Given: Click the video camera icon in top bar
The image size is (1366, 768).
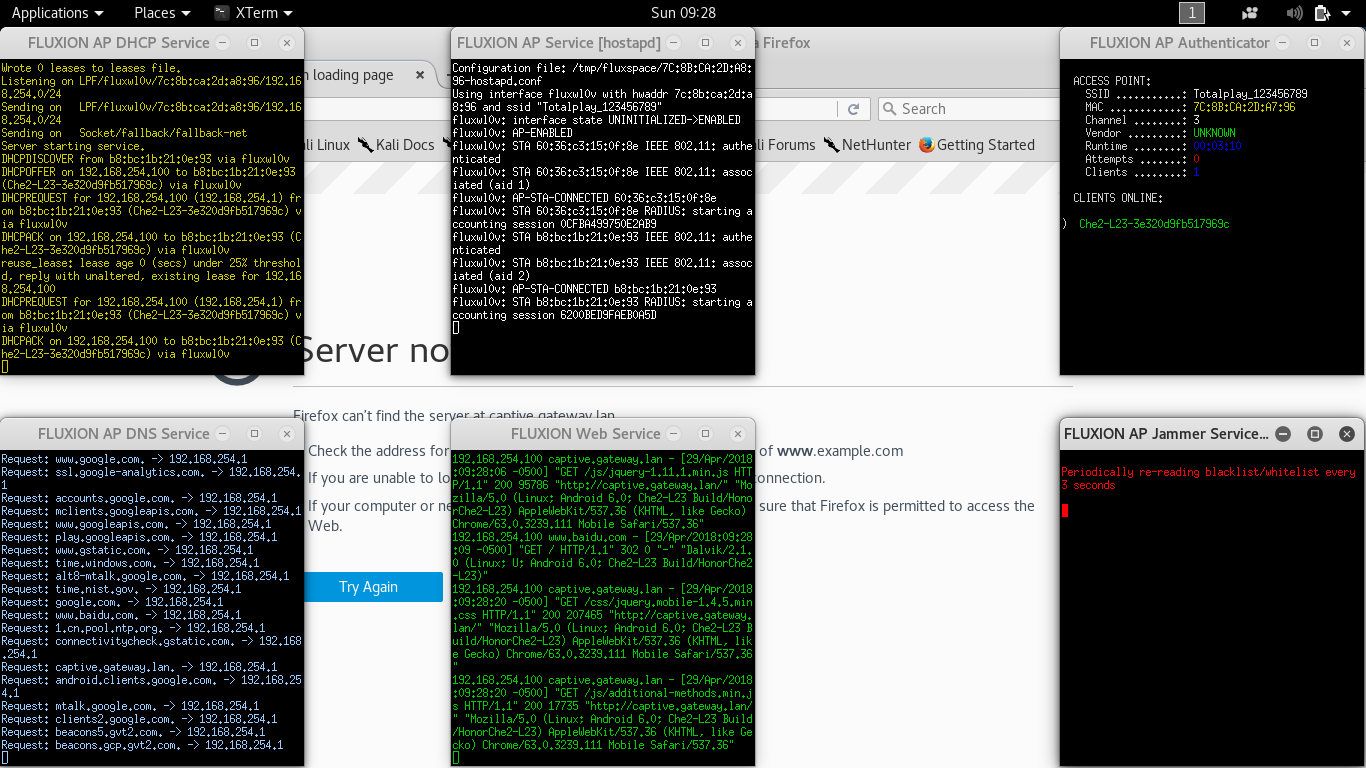Looking at the screenshot, I should point(1250,13).
